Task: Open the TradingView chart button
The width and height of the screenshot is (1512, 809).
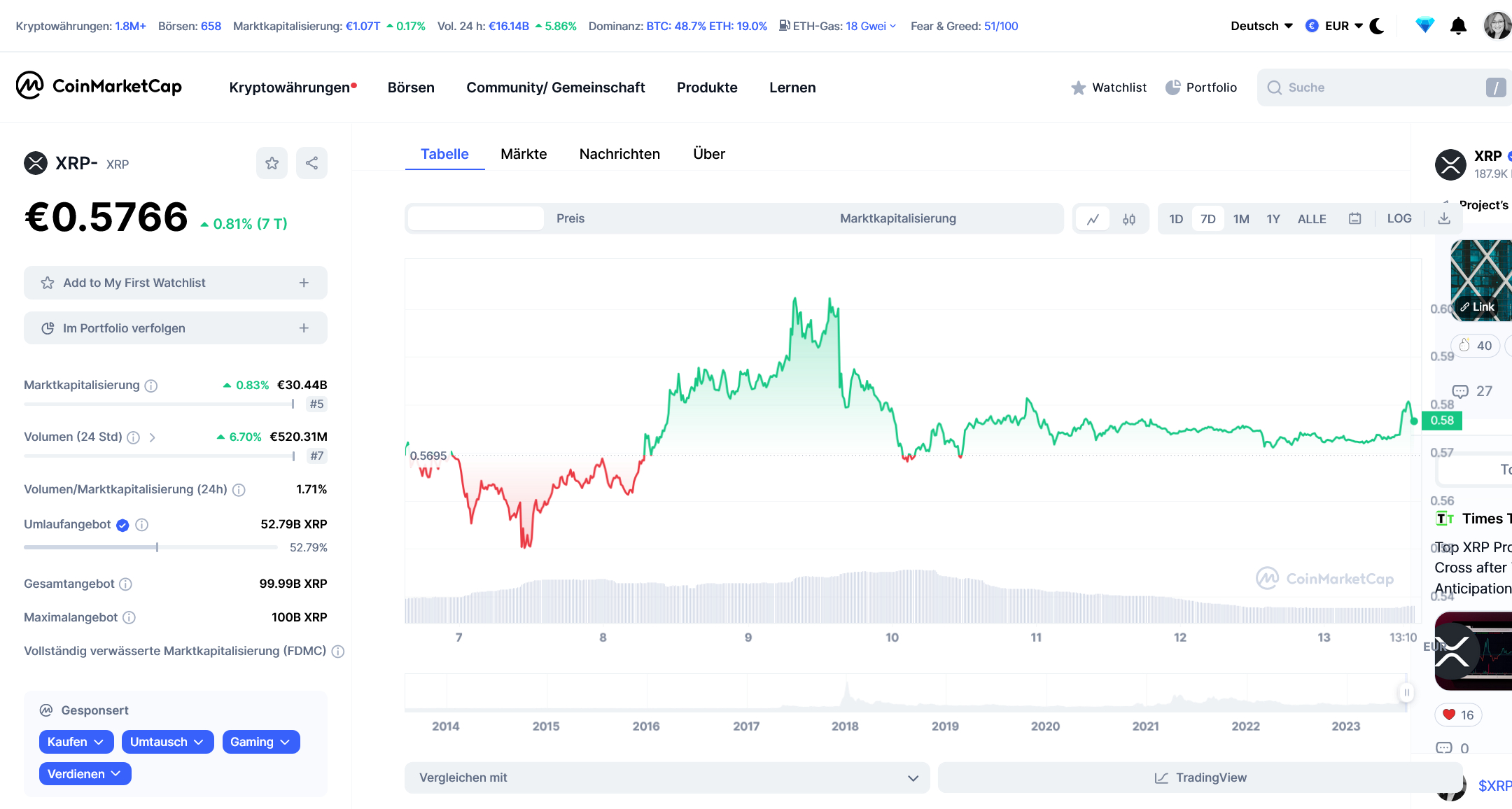Action: (1200, 778)
